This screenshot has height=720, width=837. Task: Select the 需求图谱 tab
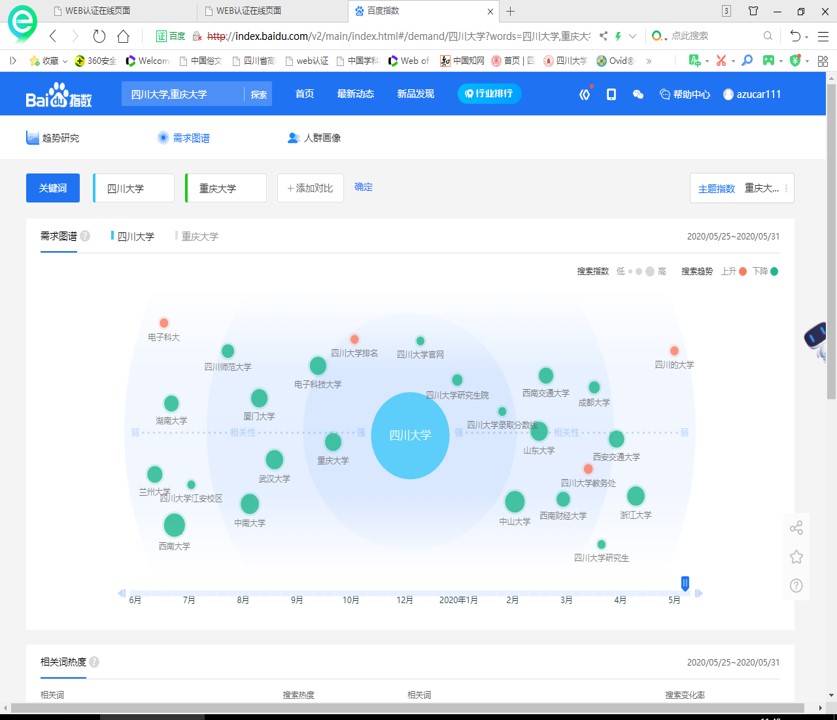coord(184,138)
